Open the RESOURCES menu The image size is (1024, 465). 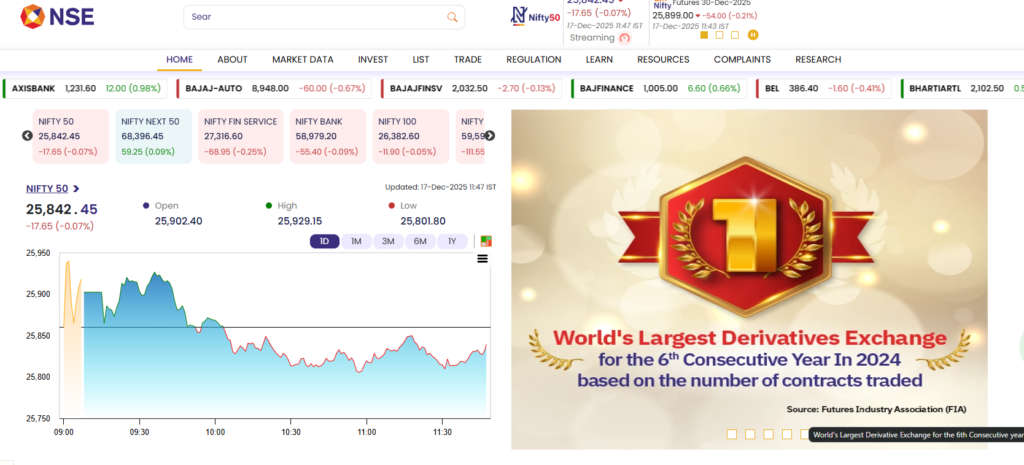tap(664, 59)
